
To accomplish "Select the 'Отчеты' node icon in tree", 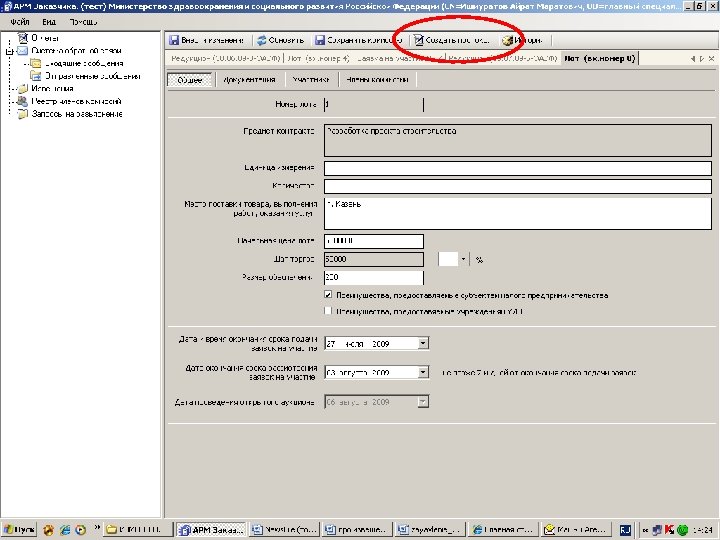I will pos(22,38).
